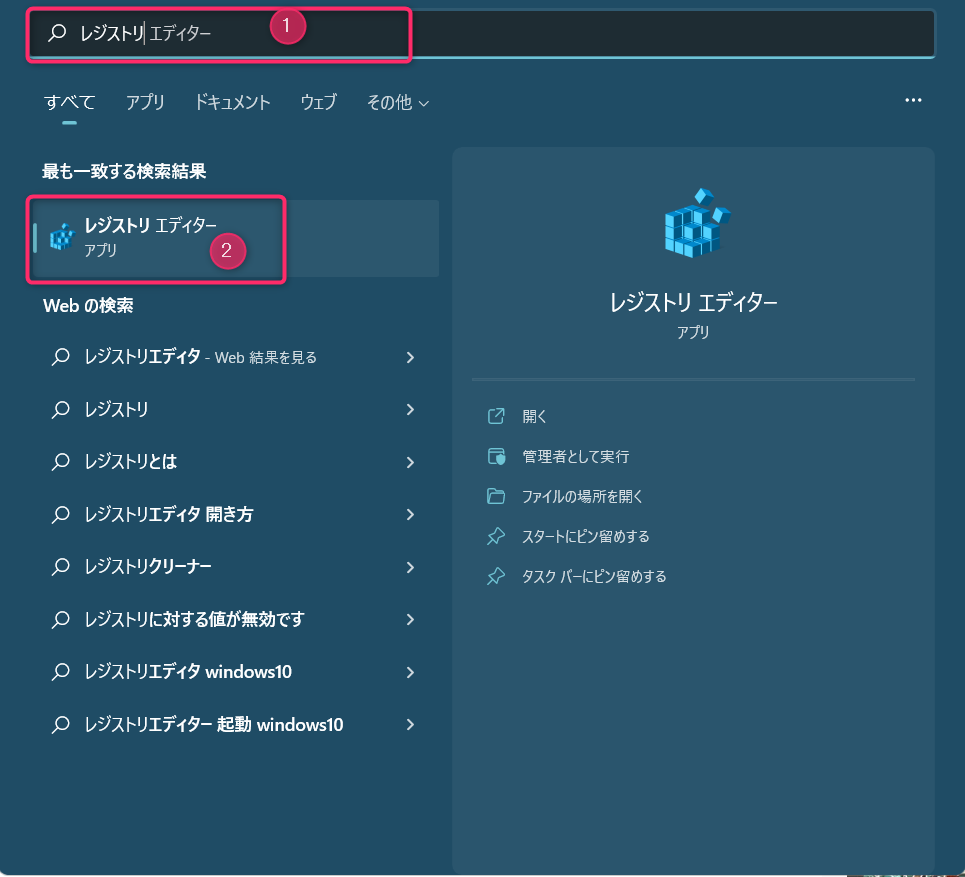Click the スタートにピン留めする pin icon
The width and height of the screenshot is (965, 877).
tap(496, 537)
